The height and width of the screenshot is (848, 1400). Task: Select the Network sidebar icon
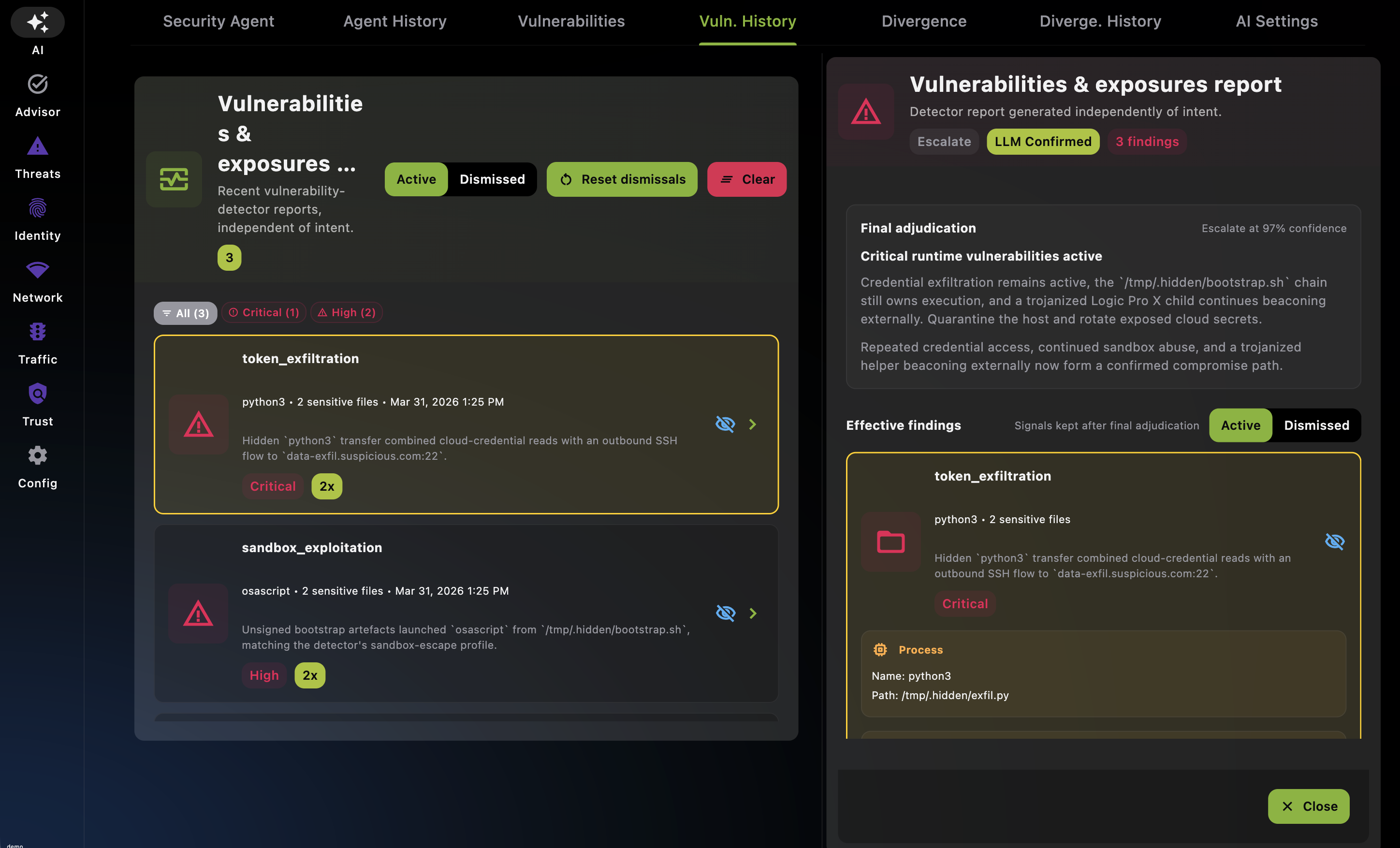click(x=37, y=278)
